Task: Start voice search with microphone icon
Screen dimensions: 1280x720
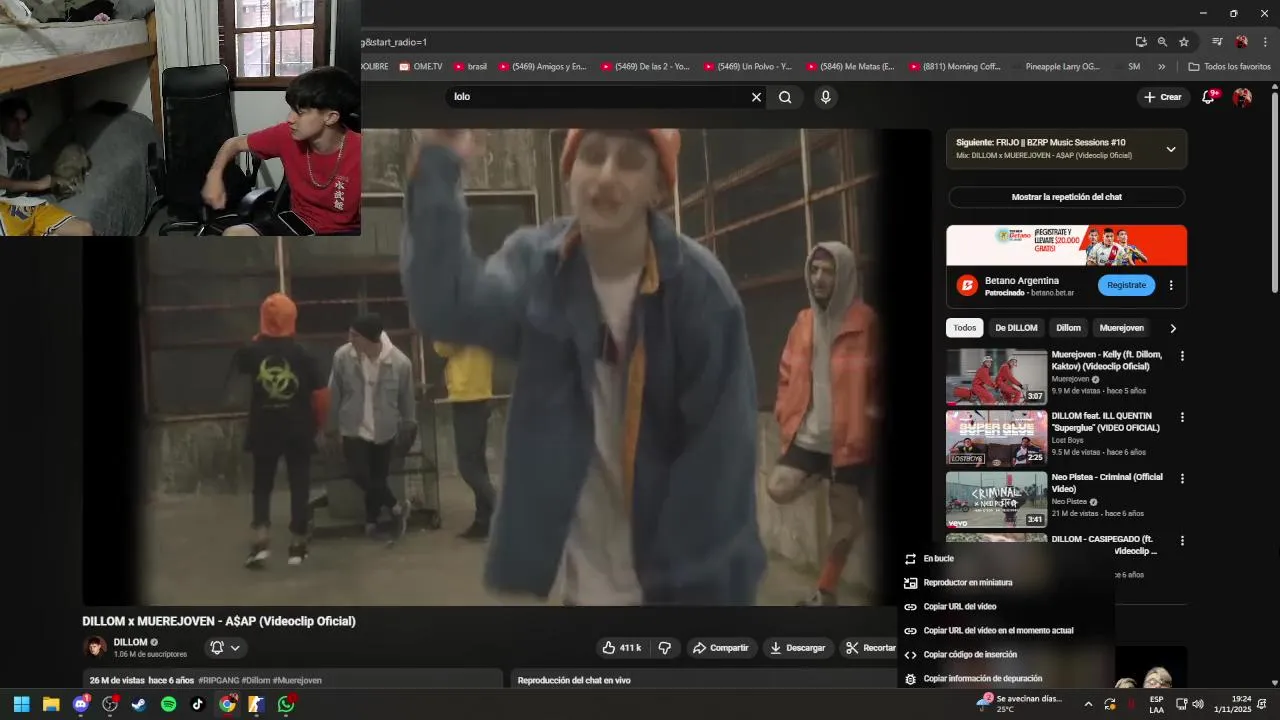Action: (x=825, y=97)
